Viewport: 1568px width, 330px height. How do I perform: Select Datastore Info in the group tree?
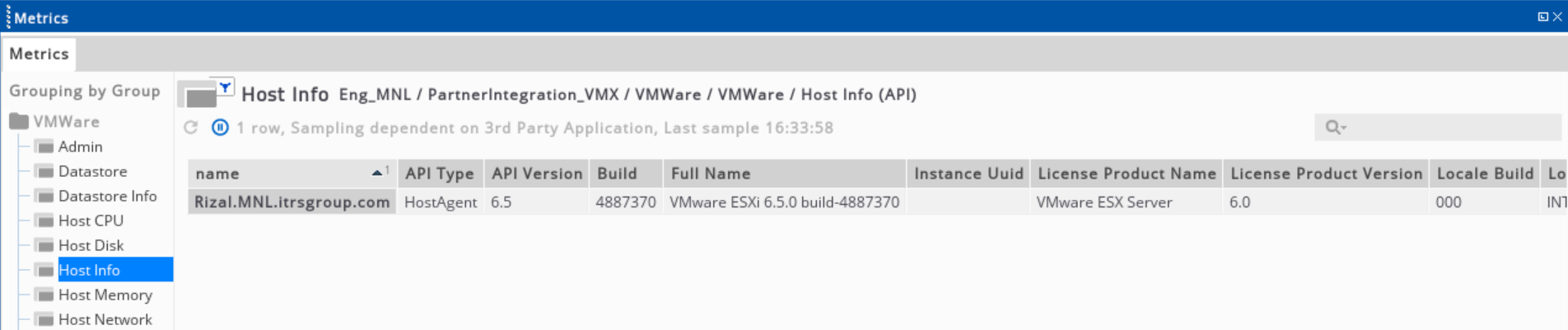[x=107, y=197]
